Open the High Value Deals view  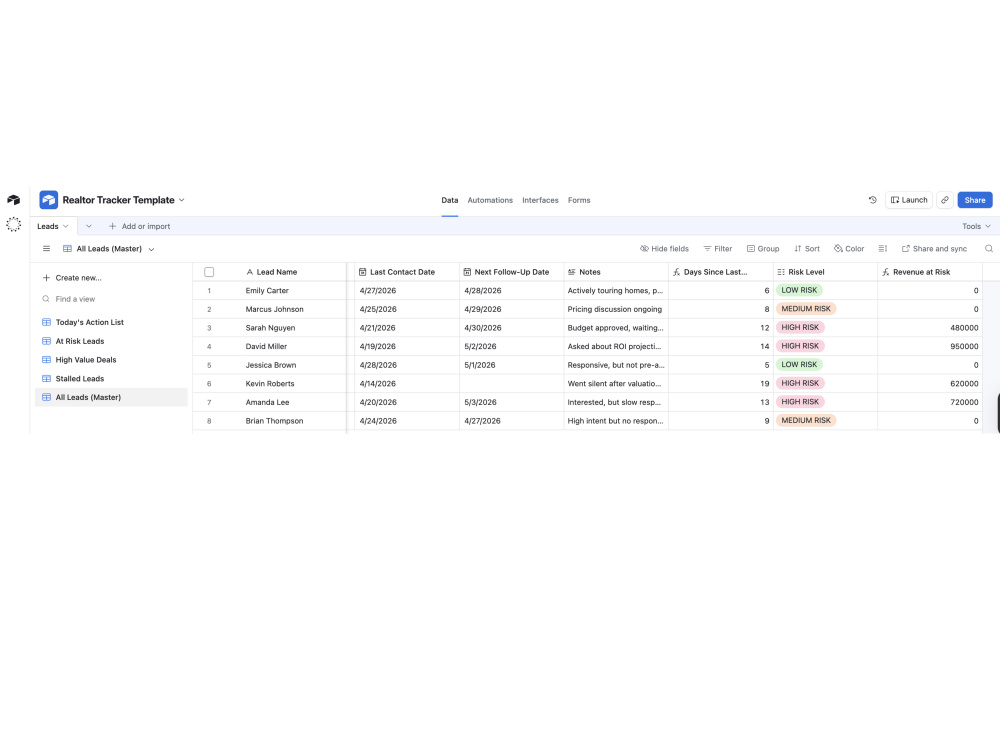[112, 360]
